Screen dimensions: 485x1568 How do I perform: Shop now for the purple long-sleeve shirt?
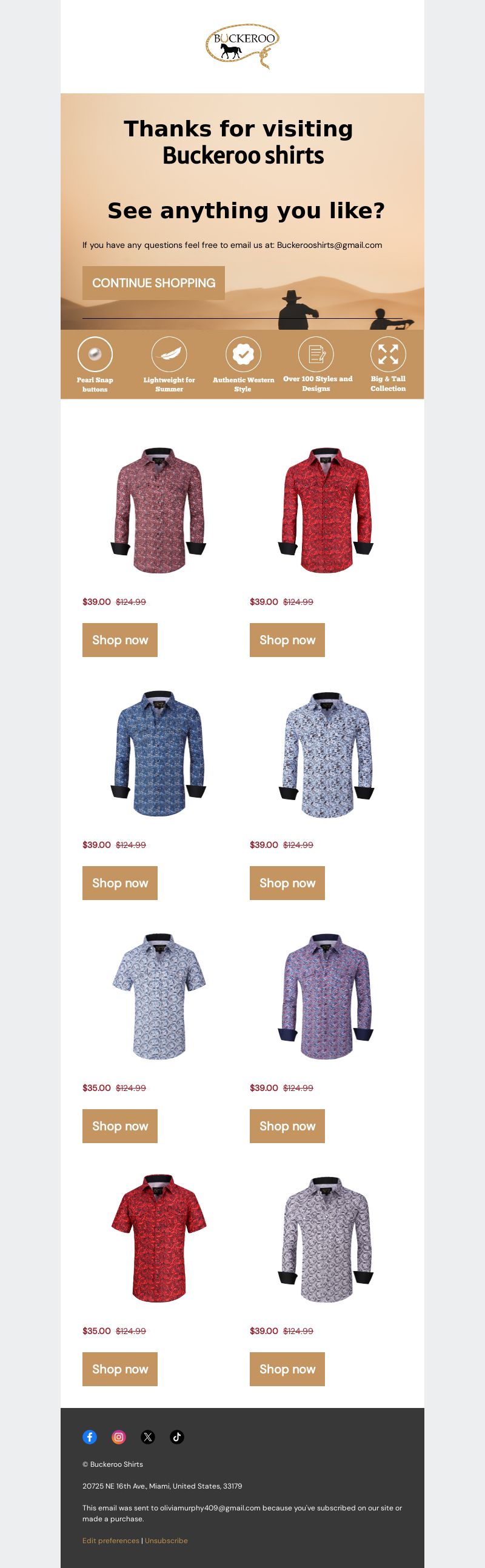click(287, 1126)
